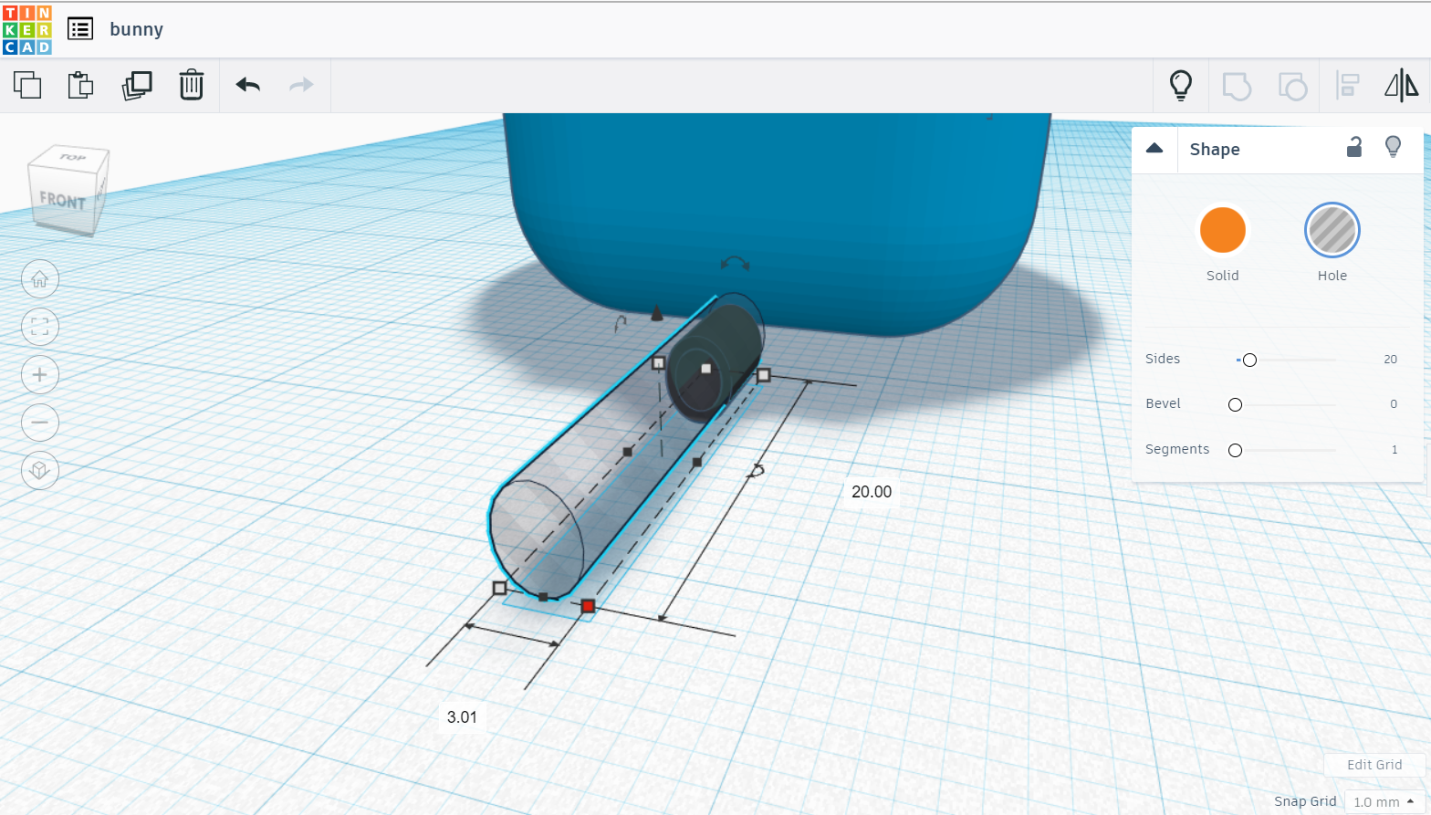Viewport: 1431px width, 815px height.
Task: Adjust the Sides slider handle
Action: click(x=1249, y=360)
